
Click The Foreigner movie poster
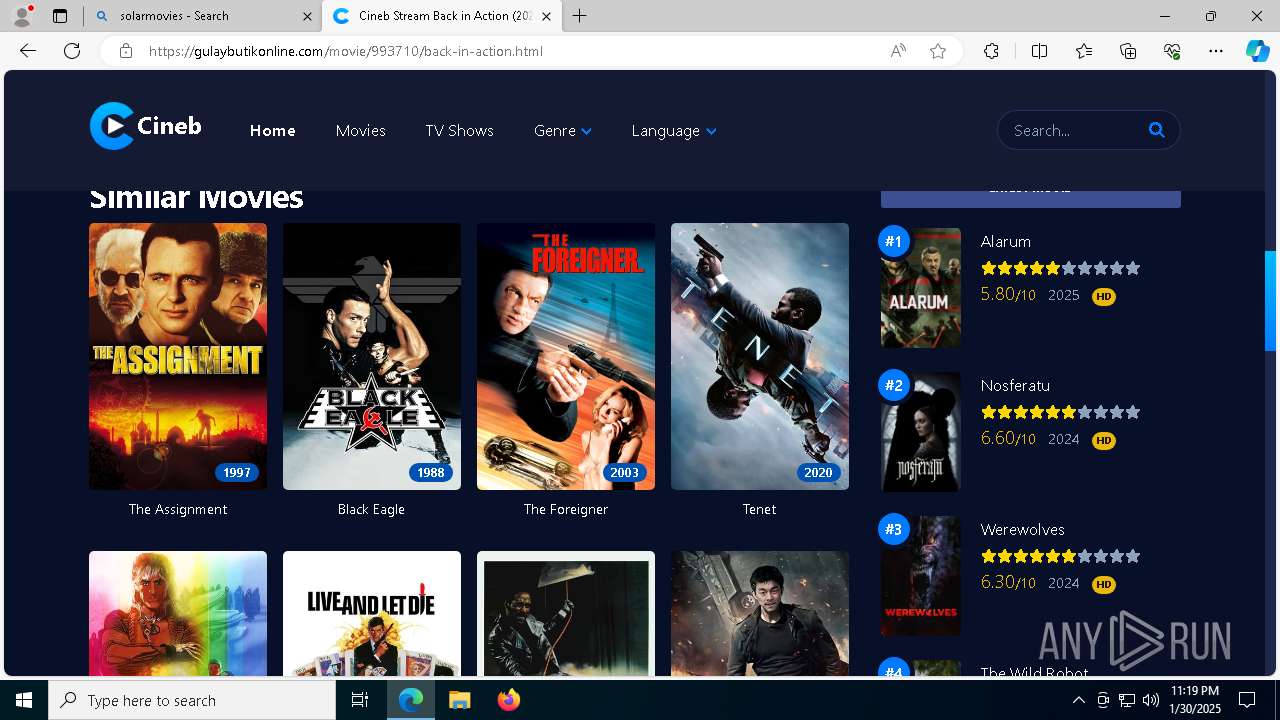566,356
